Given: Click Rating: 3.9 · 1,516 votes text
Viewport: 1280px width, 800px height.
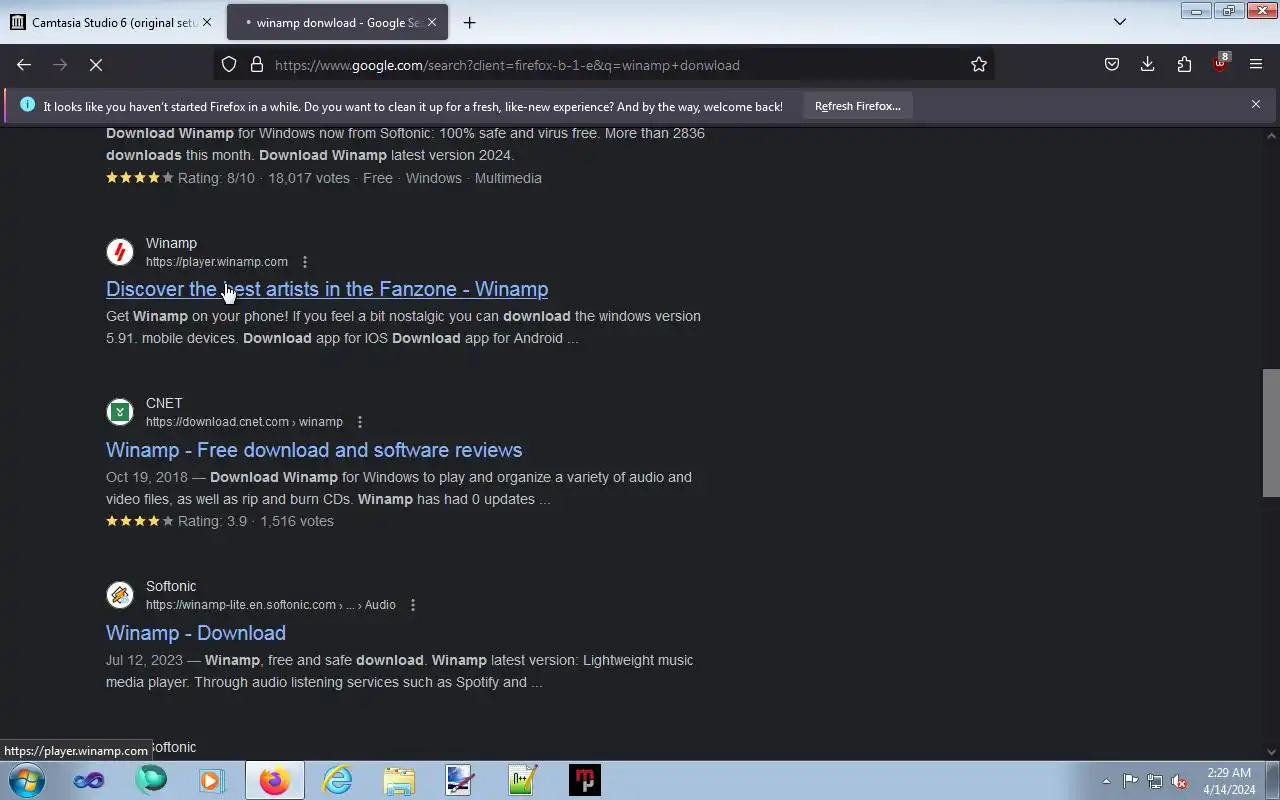Looking at the screenshot, I should (x=256, y=521).
